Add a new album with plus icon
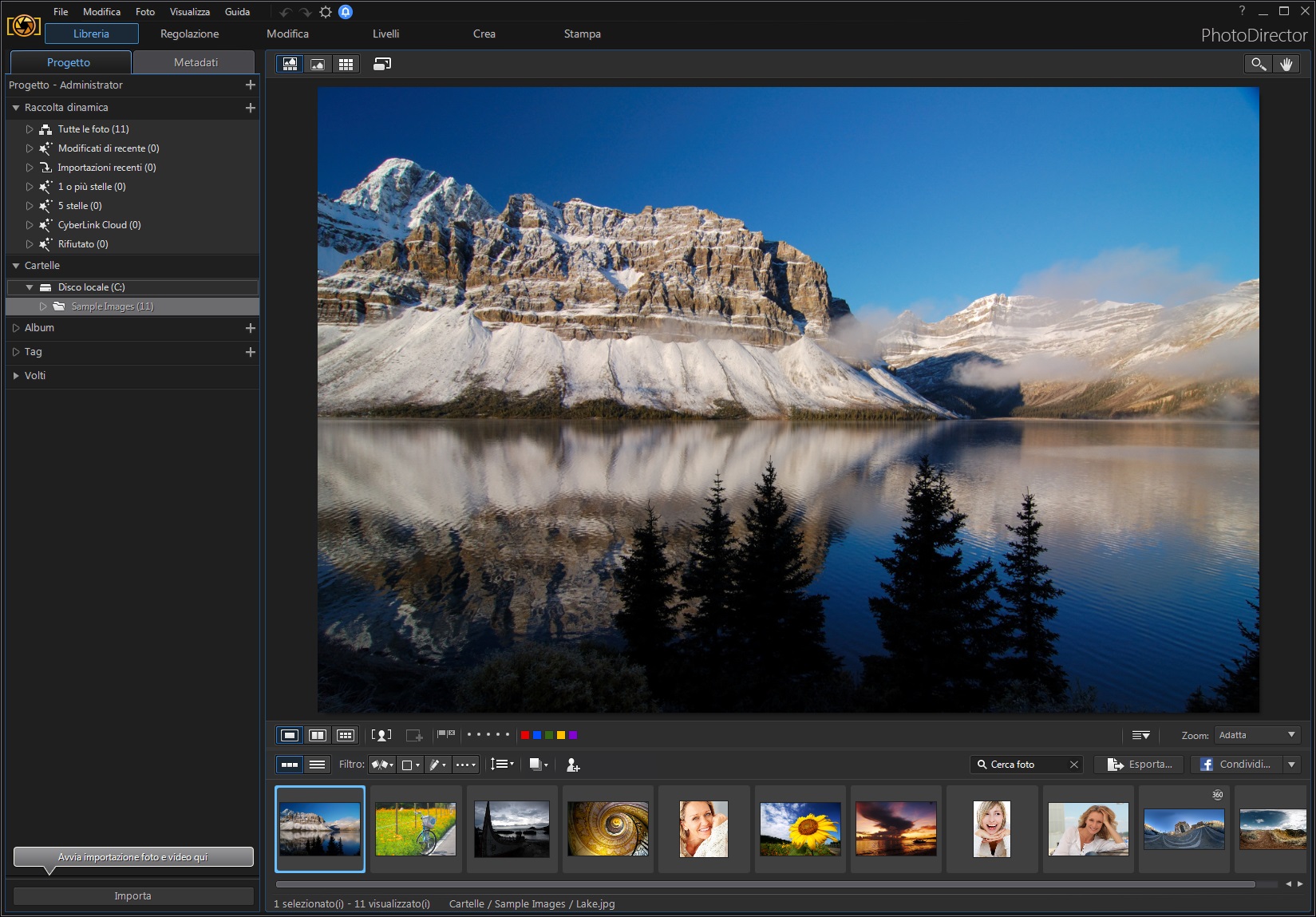This screenshot has height=917, width=1316. (x=251, y=328)
